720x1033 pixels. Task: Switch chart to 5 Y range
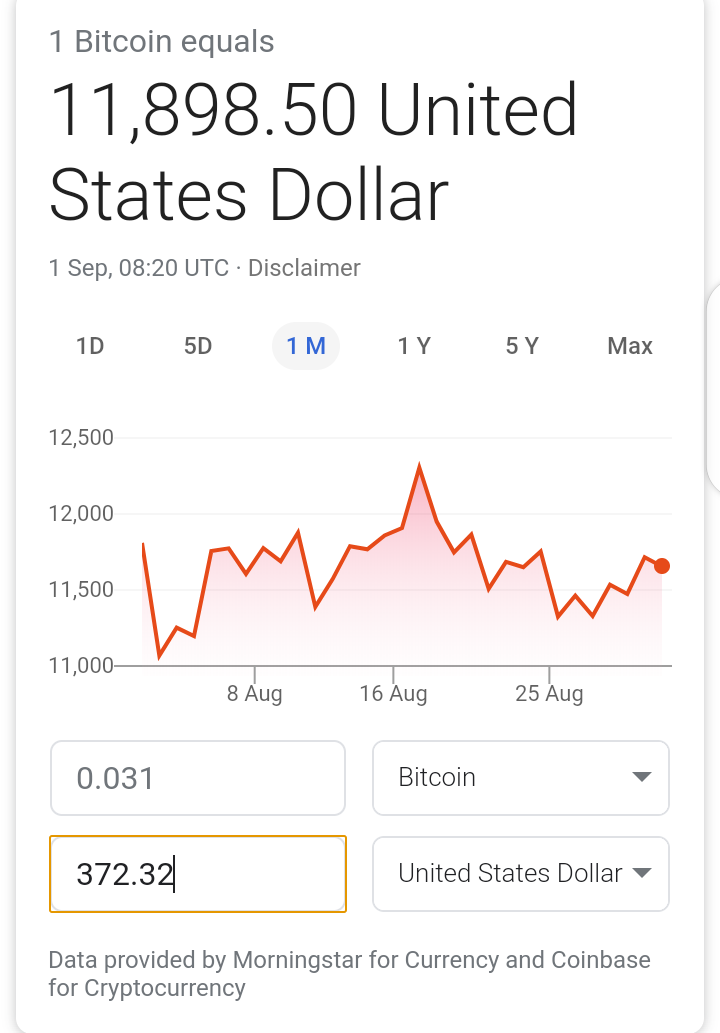(x=522, y=346)
